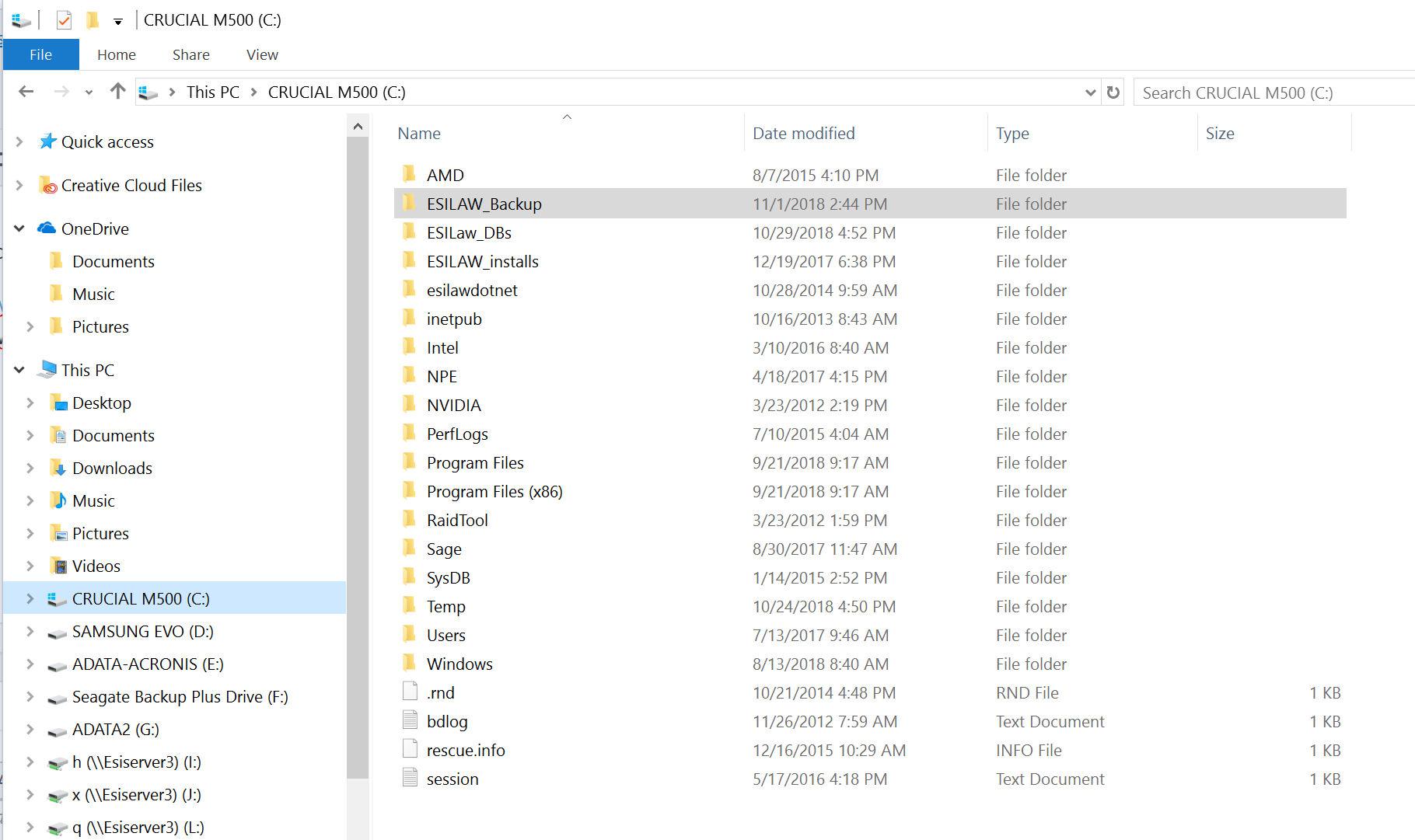
Task: Click the Search CRUCIAL M500 (C:) field
Action: 1273,92
